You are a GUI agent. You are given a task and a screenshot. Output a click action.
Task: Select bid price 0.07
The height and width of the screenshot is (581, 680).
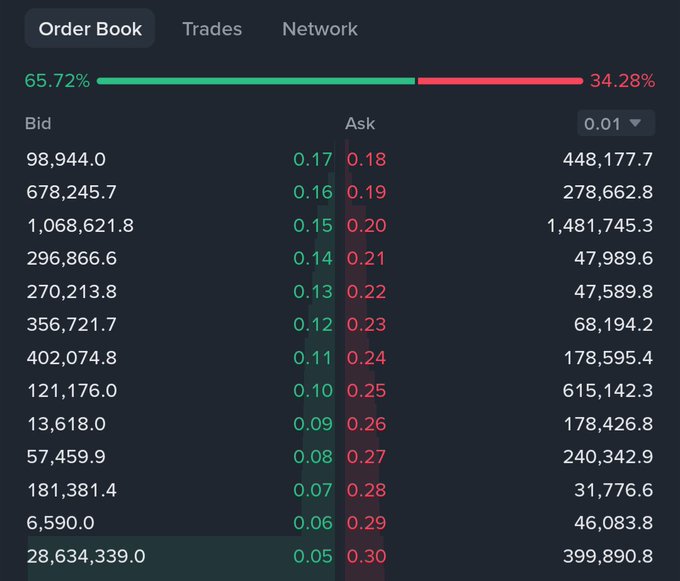tap(313, 490)
